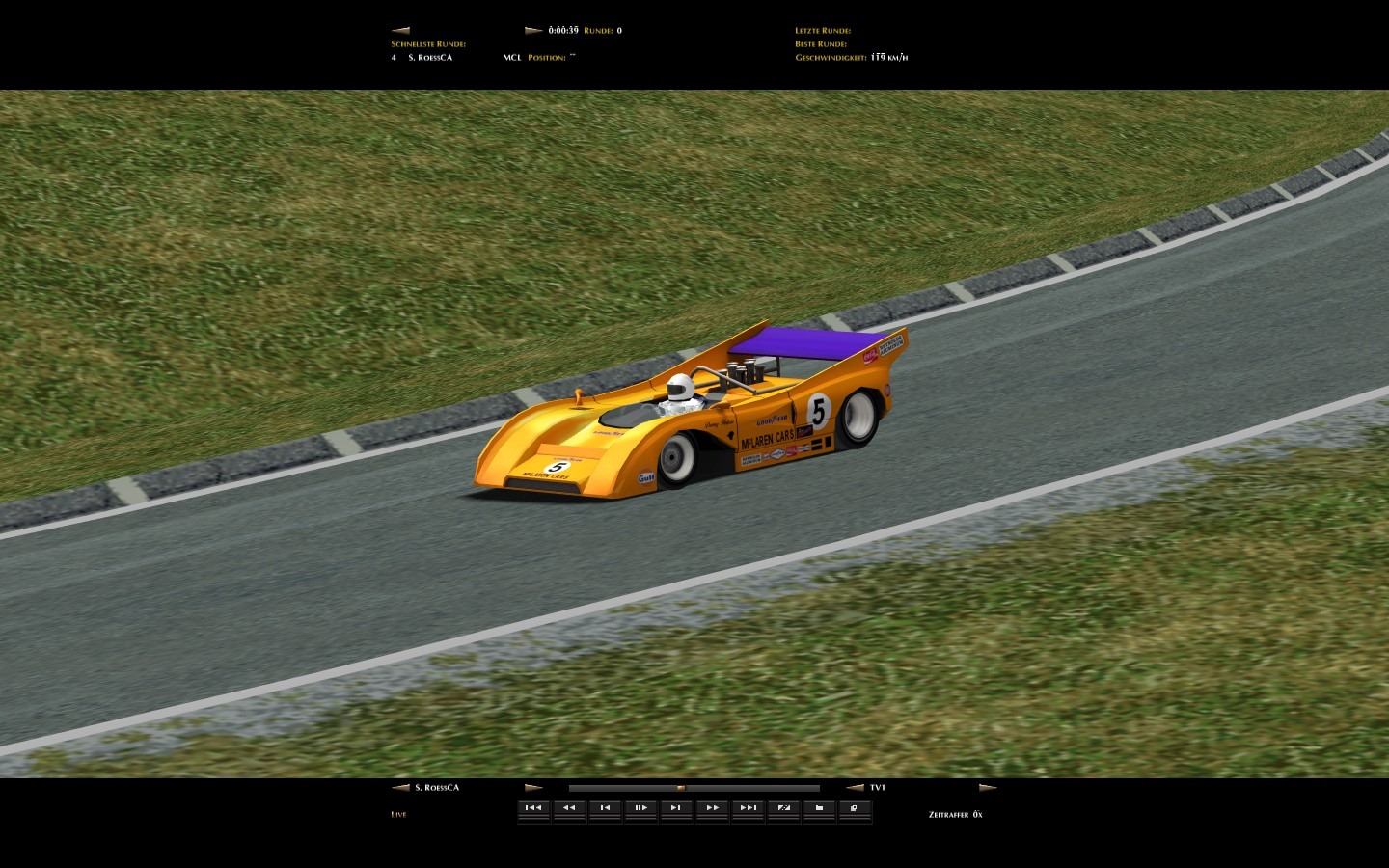Click the 'Letzte Runde:' label
The image size is (1389, 868).
[x=823, y=31]
